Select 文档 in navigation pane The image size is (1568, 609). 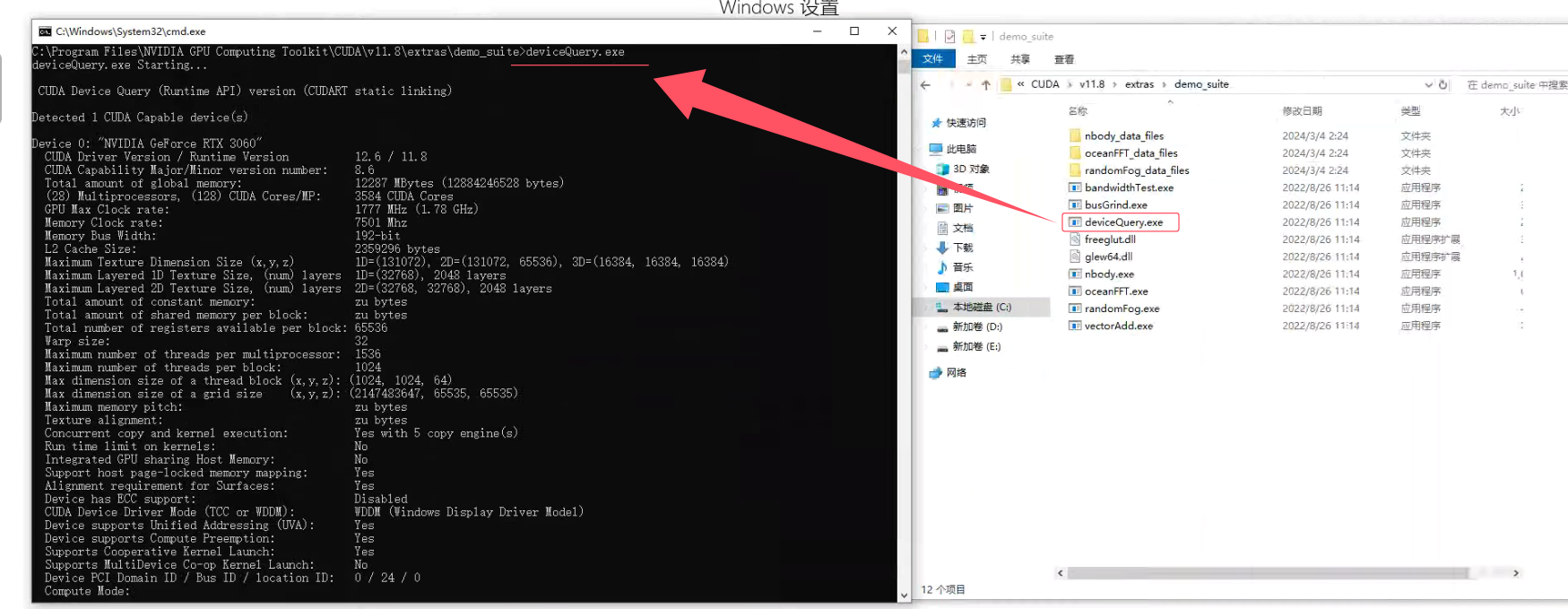(x=963, y=228)
